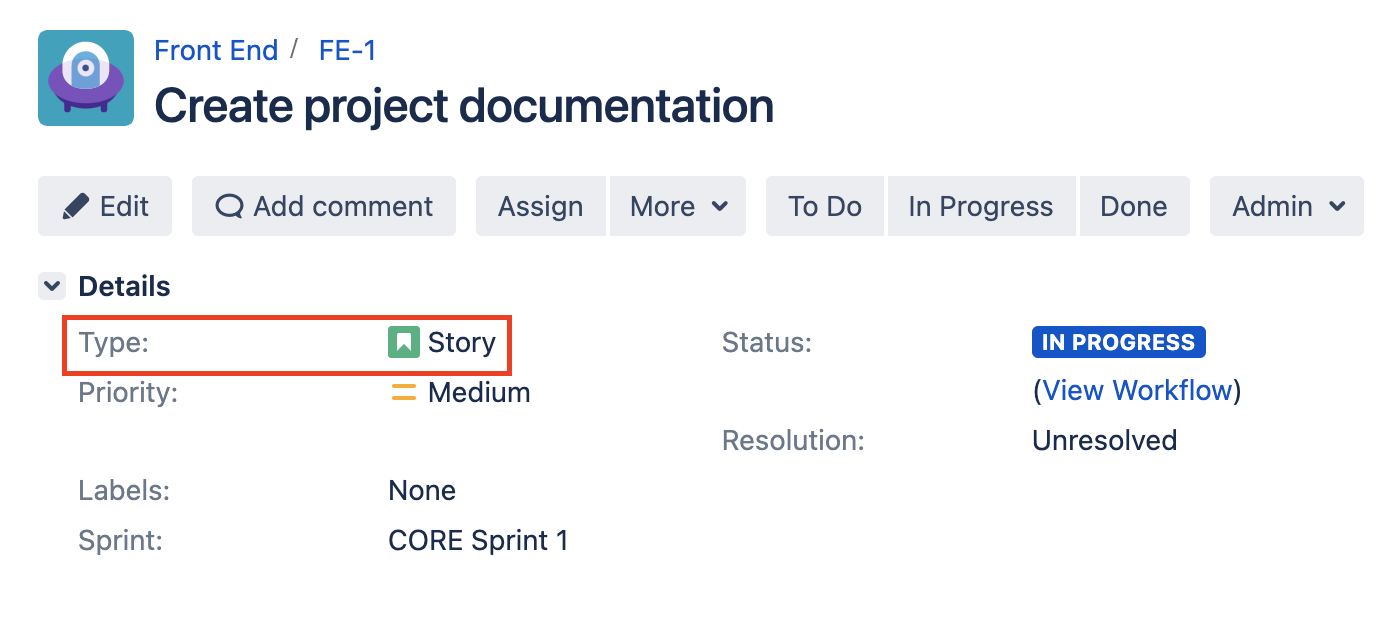Click the IN PROGRESS status badge

1118,343
